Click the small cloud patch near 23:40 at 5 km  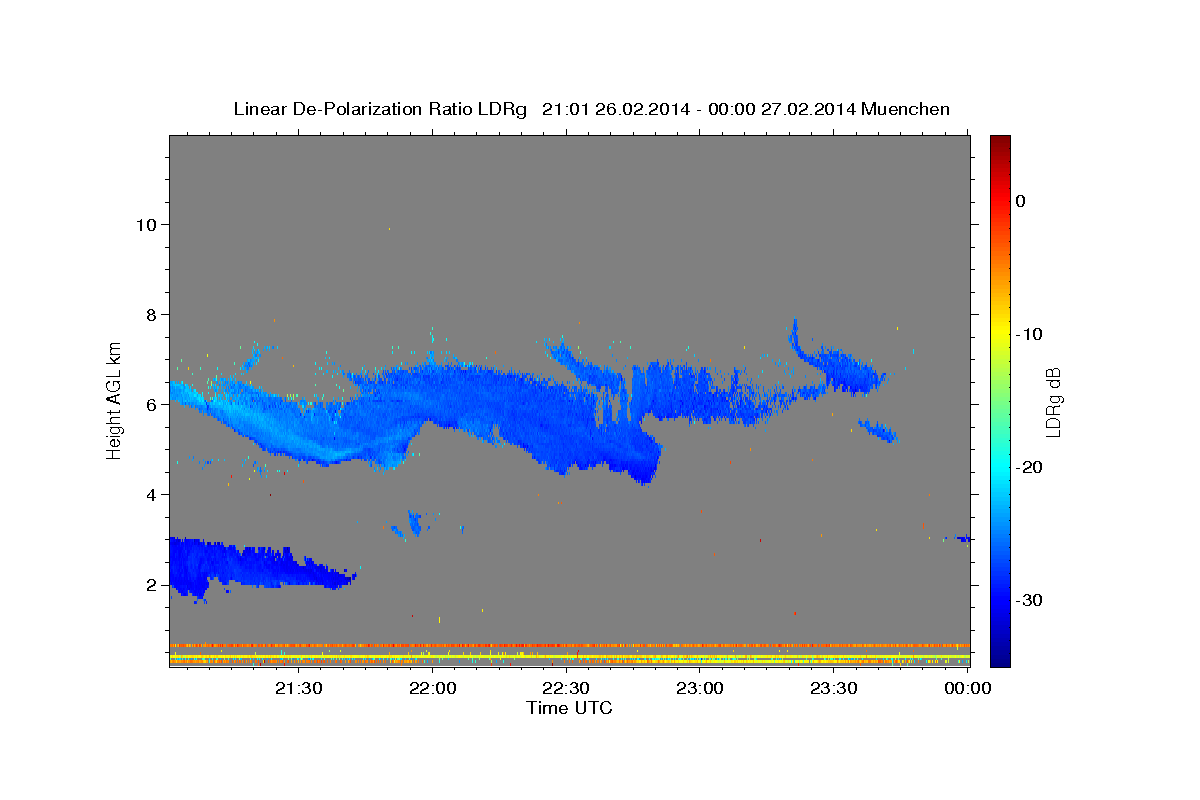[x=878, y=431]
